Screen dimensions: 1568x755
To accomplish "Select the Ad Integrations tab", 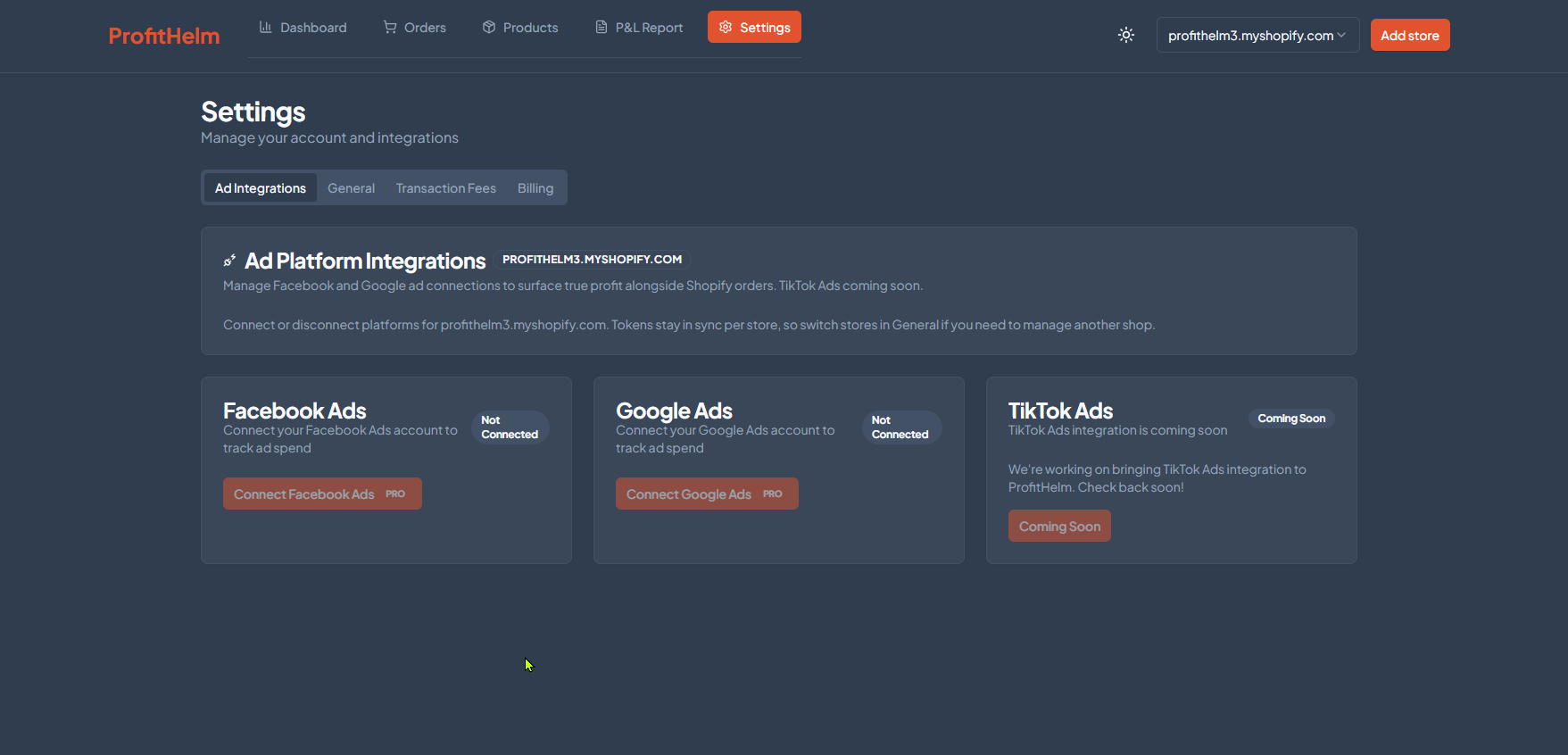I will click(x=261, y=187).
